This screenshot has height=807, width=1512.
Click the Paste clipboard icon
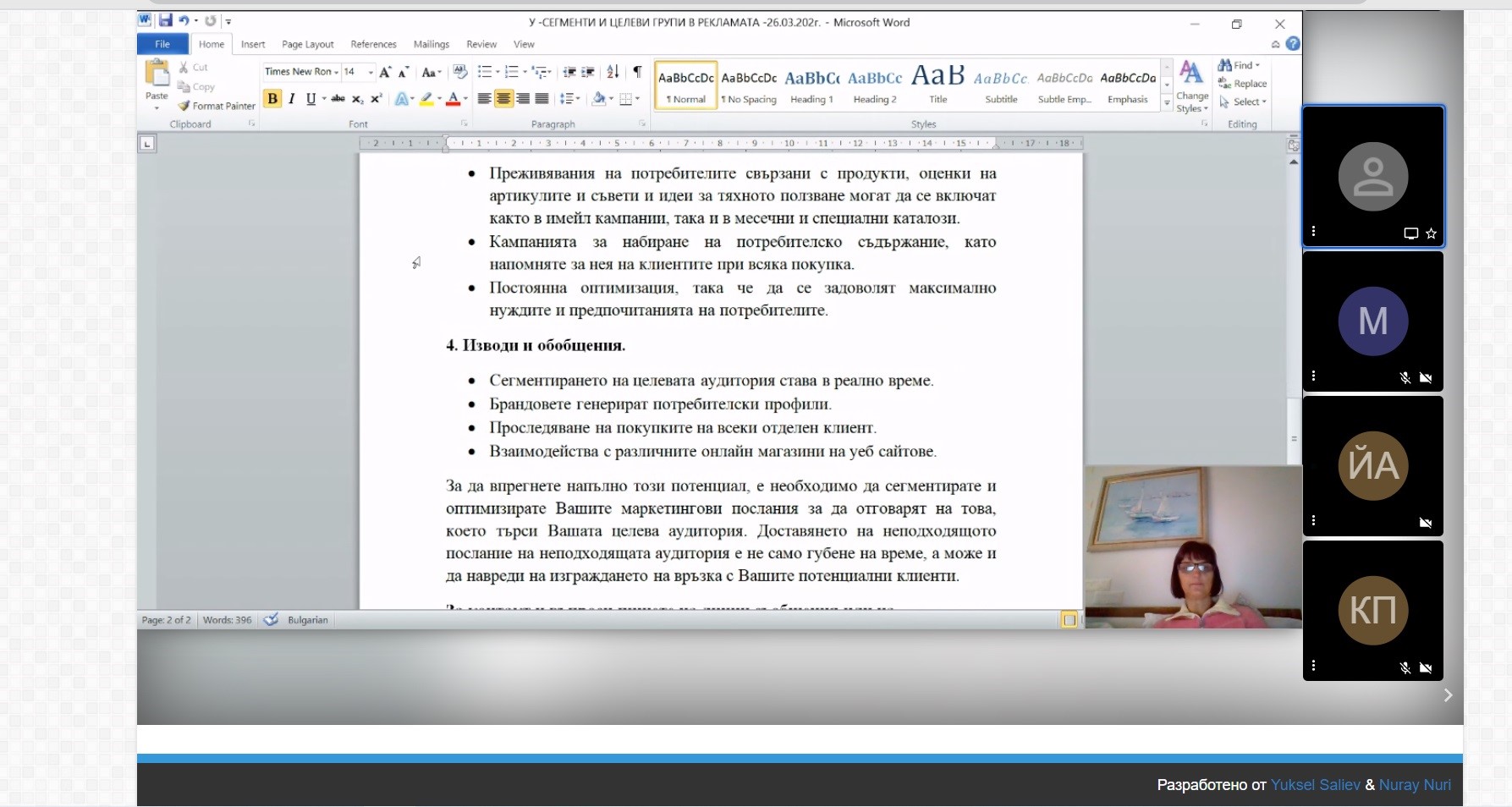click(x=157, y=73)
